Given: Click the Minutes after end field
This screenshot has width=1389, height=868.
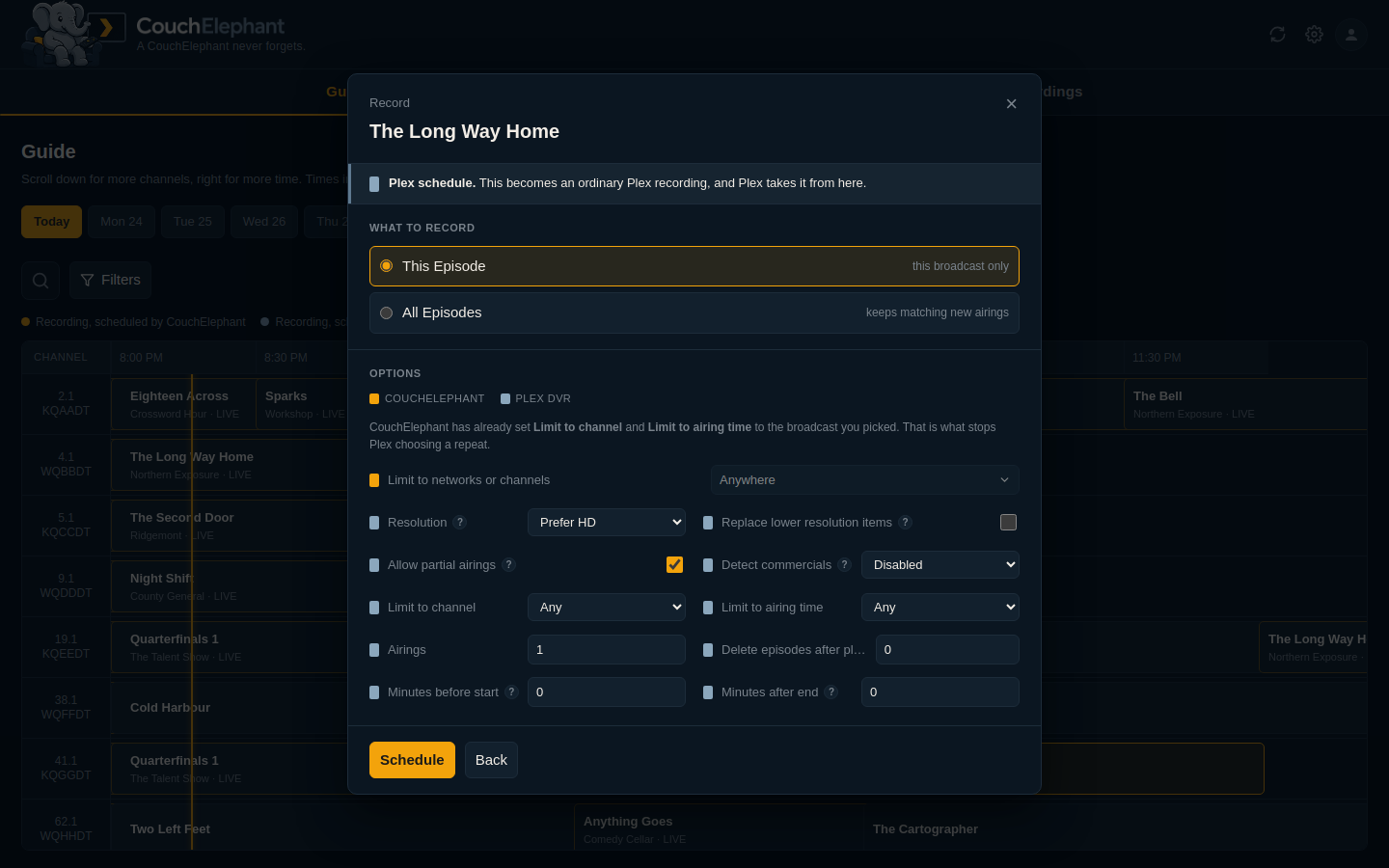Looking at the screenshot, I should 940,692.
